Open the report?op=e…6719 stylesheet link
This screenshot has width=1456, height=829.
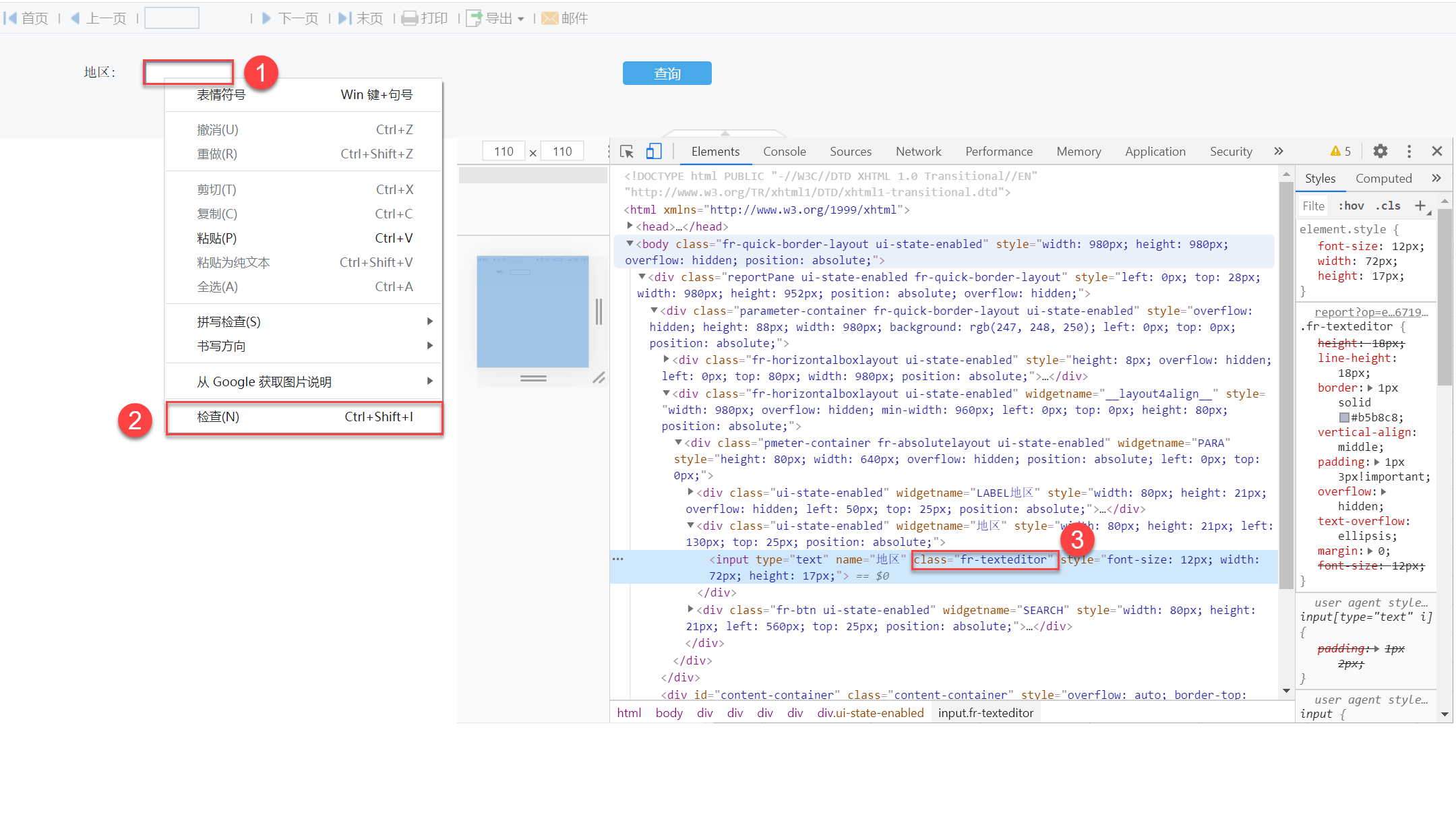1370,312
